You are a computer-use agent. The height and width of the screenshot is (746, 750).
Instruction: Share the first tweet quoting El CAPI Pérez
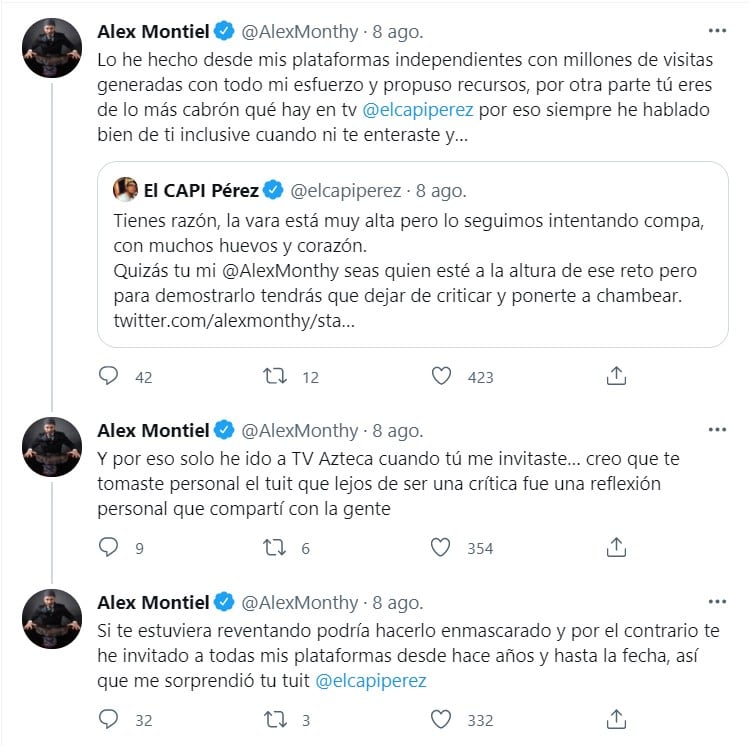617,376
